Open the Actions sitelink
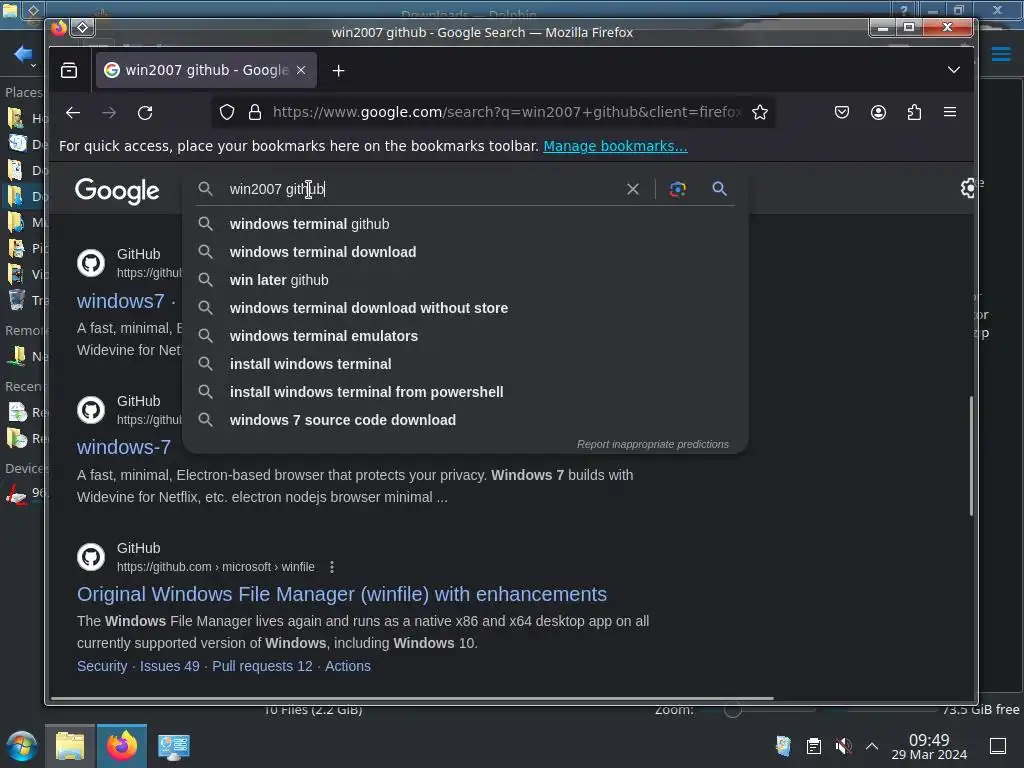 [x=348, y=666]
